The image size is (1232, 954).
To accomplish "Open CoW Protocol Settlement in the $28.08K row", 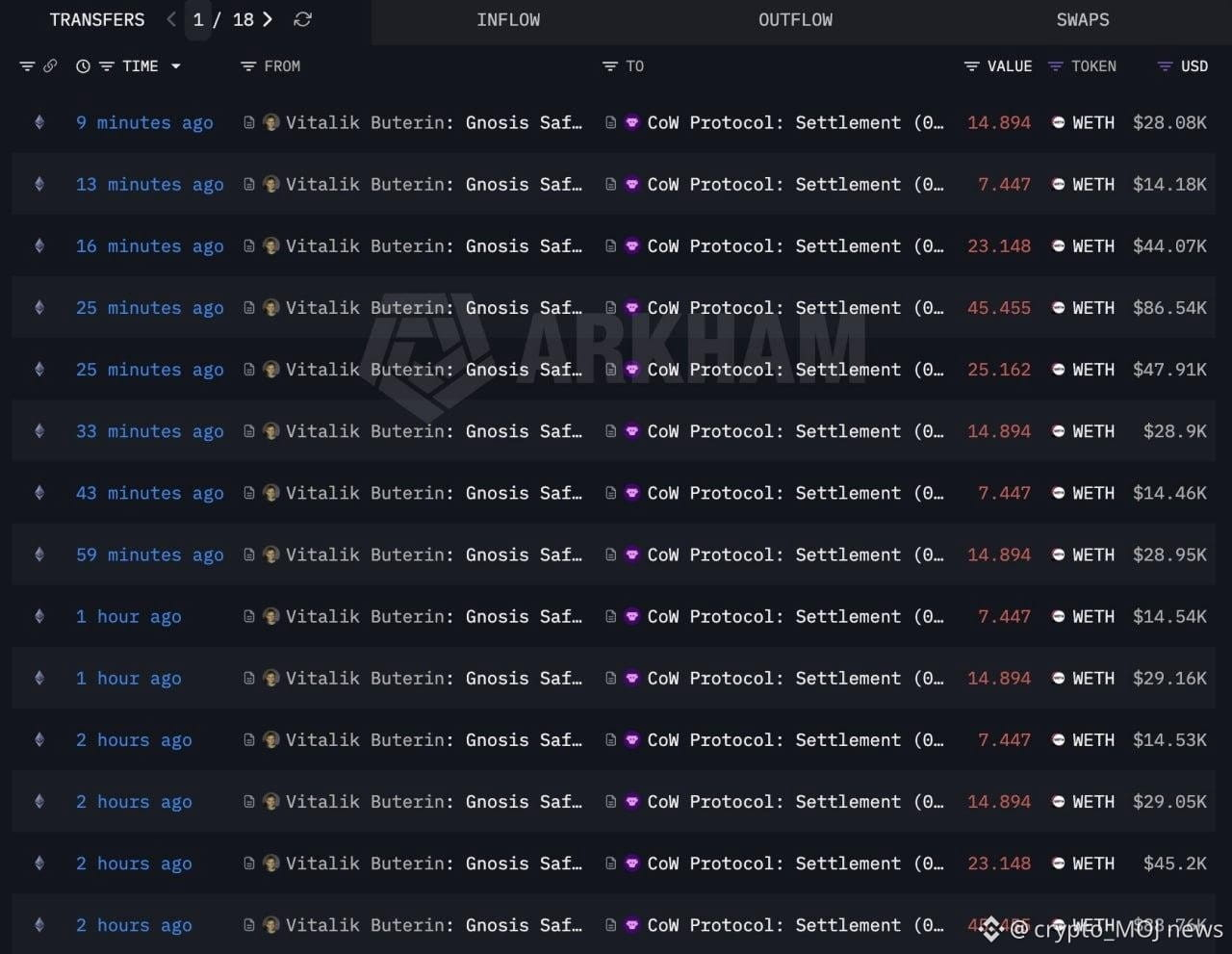I will (x=796, y=122).
